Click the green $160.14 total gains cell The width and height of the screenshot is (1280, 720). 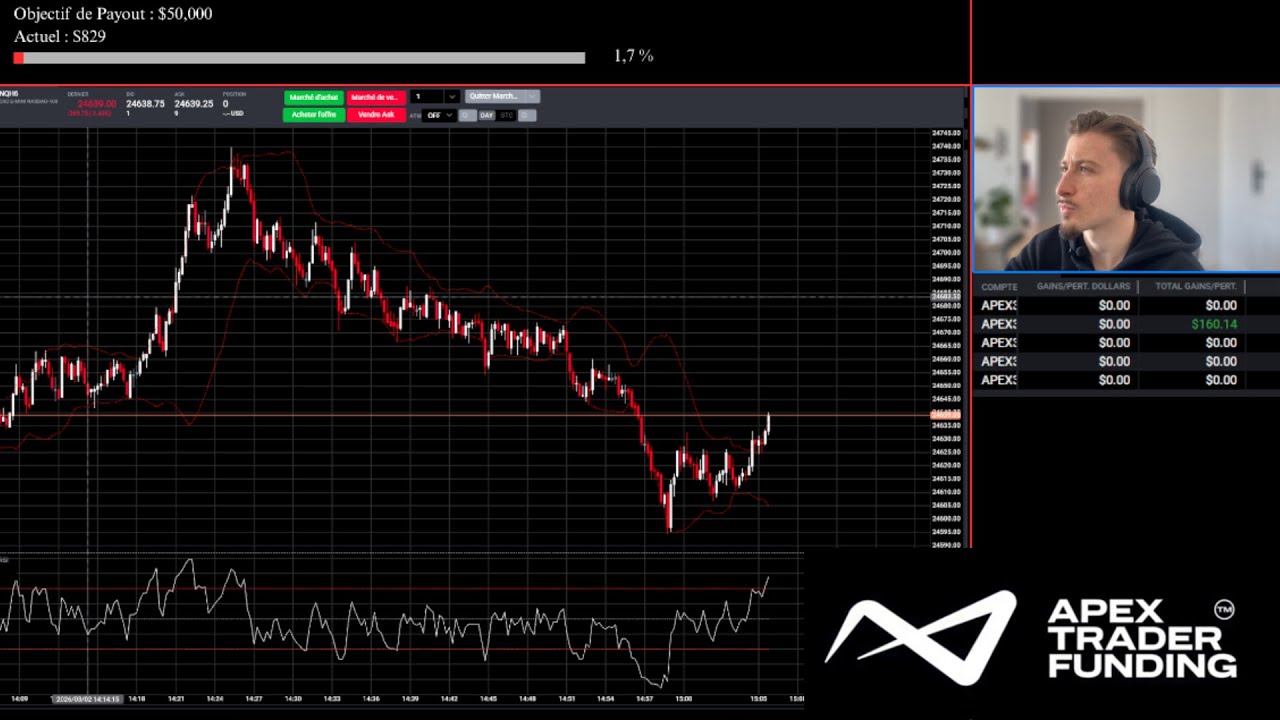[x=1214, y=324]
